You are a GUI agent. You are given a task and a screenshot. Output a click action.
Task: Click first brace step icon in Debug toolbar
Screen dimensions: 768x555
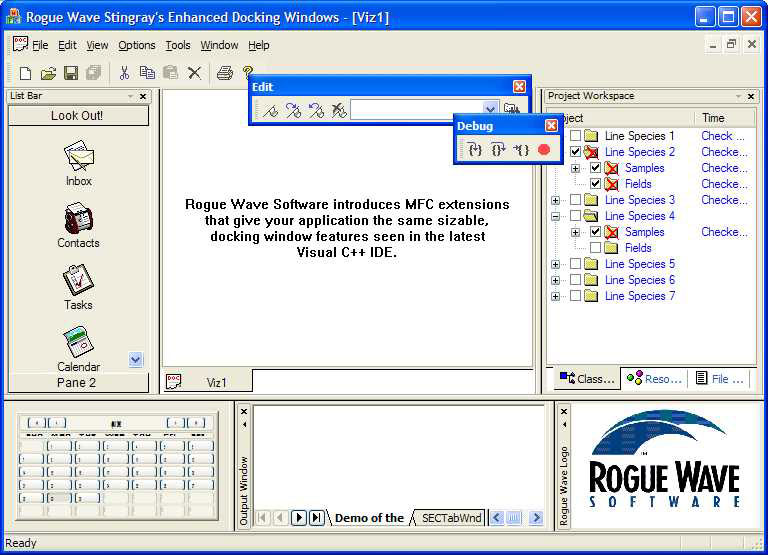475,149
